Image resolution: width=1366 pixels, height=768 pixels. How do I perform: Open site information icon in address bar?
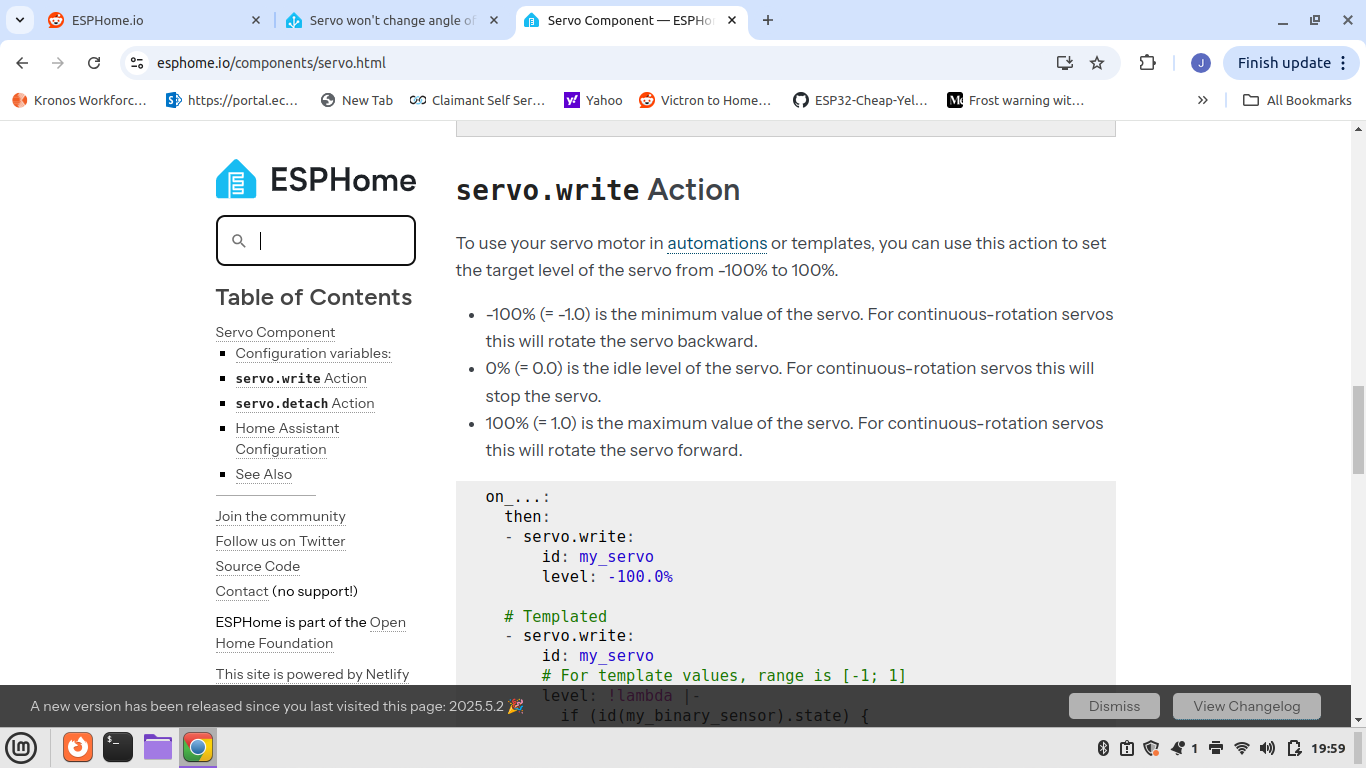138,63
